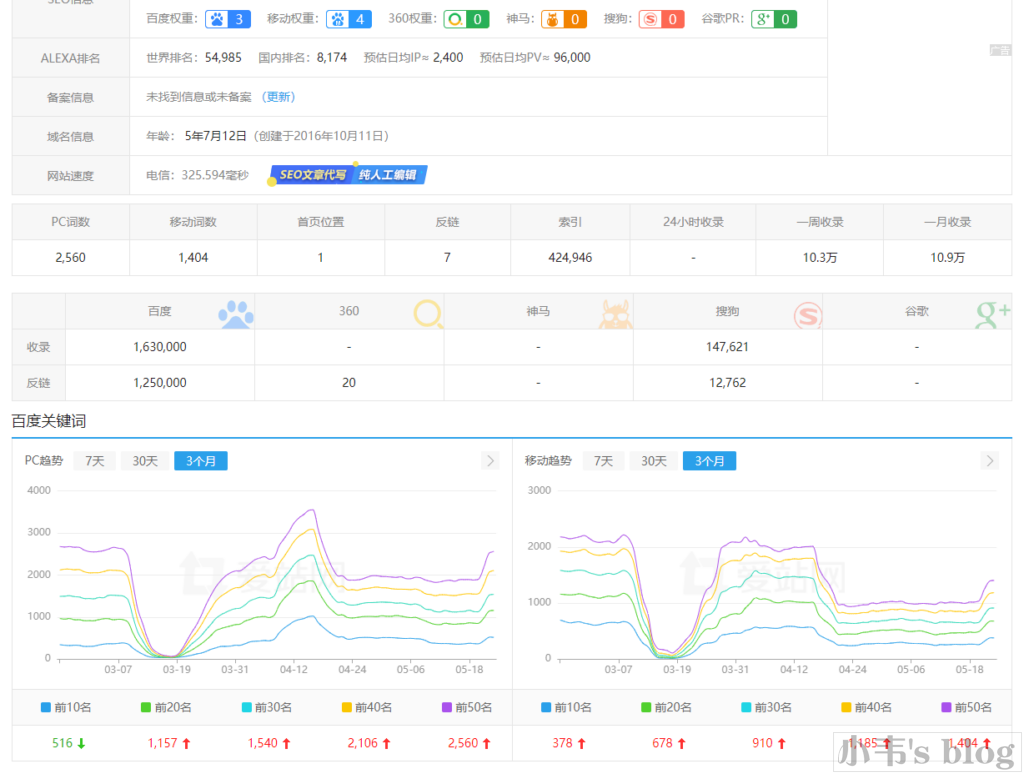Click the Google PR badge
1024x774 pixels.
[x=774, y=19]
